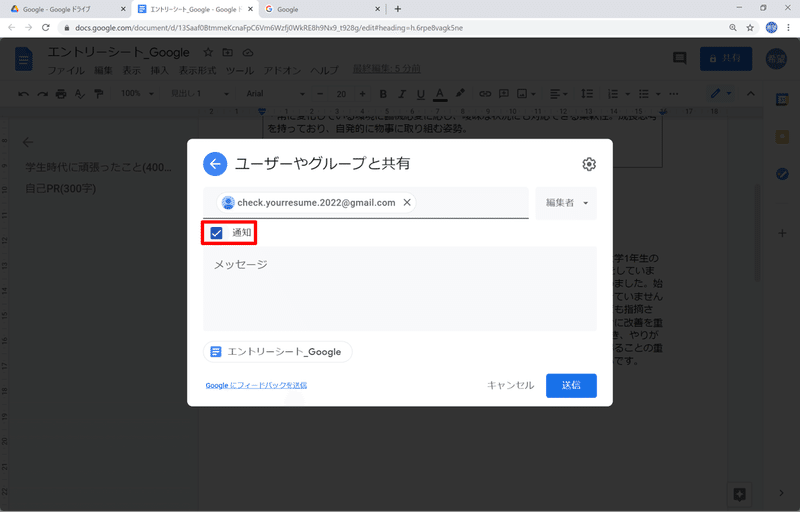Click the insert link icon
The height and width of the screenshot is (512, 800).
tap(485, 94)
